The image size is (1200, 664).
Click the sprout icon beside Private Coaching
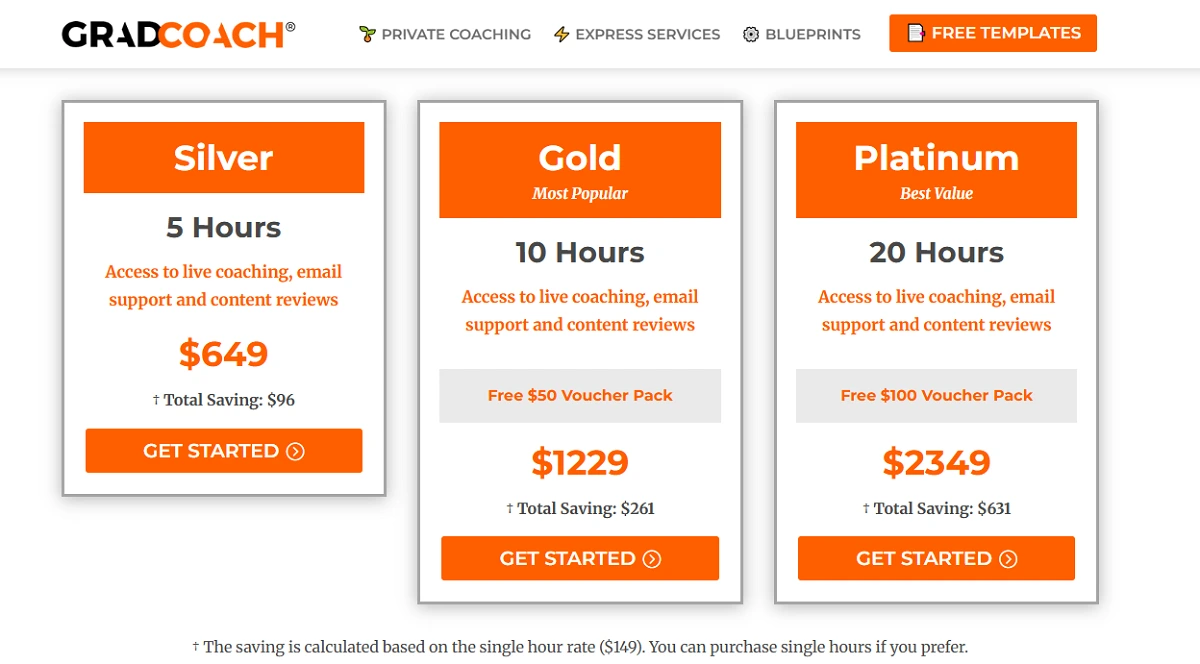[x=367, y=34]
